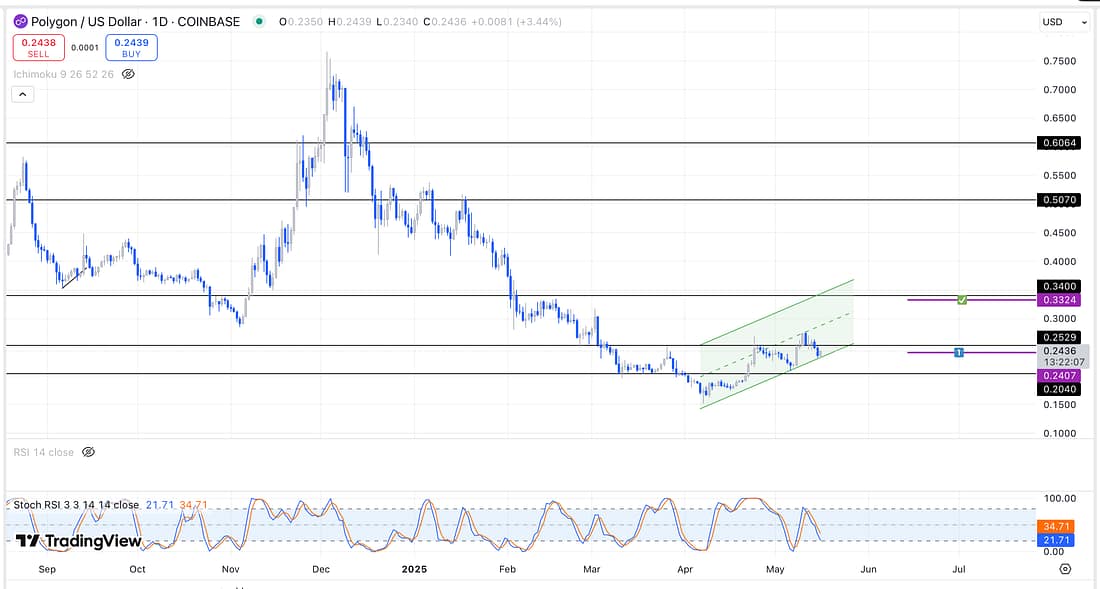
Task: Click the 2025 label on time axis
Action: (413, 568)
